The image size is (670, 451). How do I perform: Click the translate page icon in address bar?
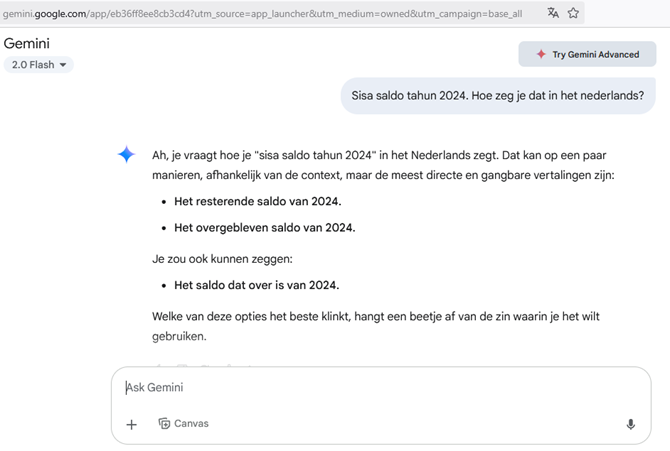pos(553,13)
